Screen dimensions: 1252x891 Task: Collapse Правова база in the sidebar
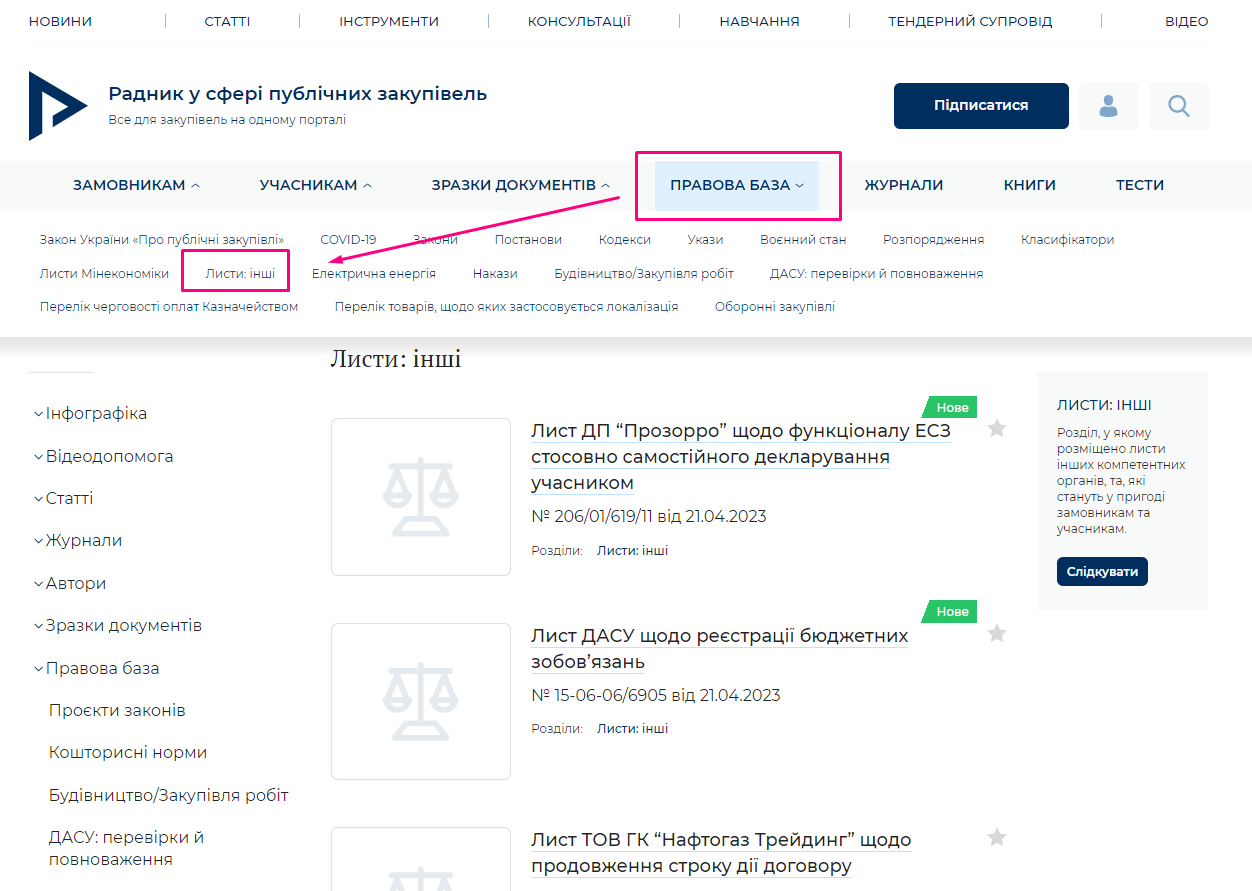[x=96, y=669]
